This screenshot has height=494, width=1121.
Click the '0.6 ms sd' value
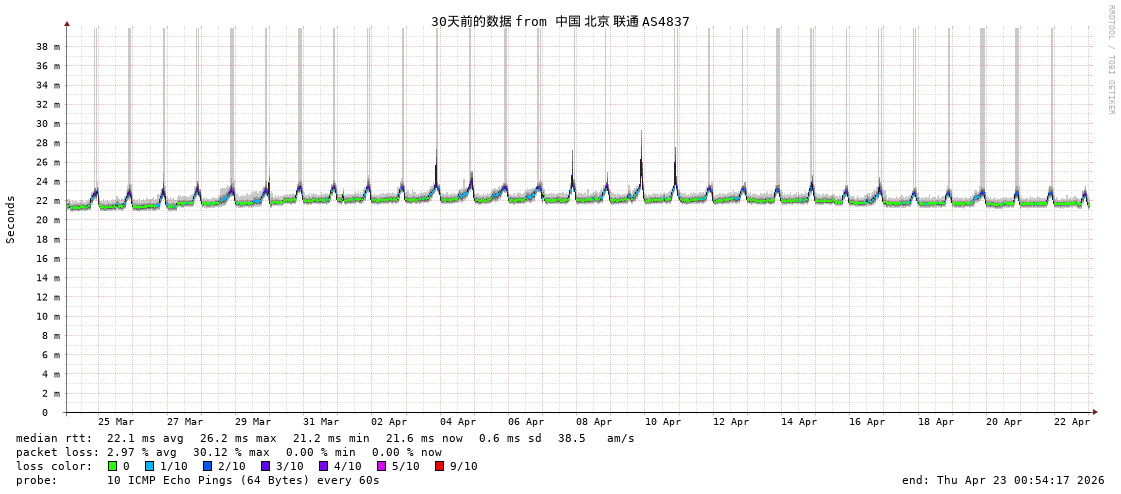point(511,438)
